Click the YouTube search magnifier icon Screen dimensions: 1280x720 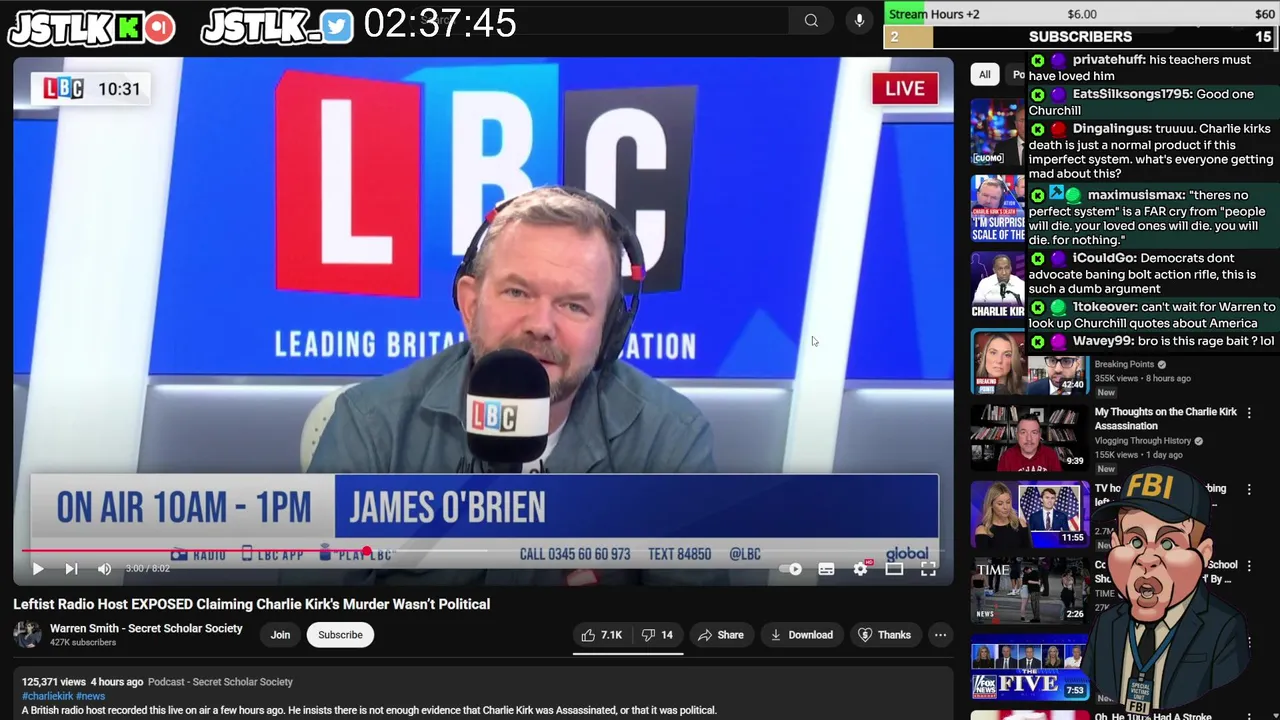pyautogui.click(x=811, y=20)
